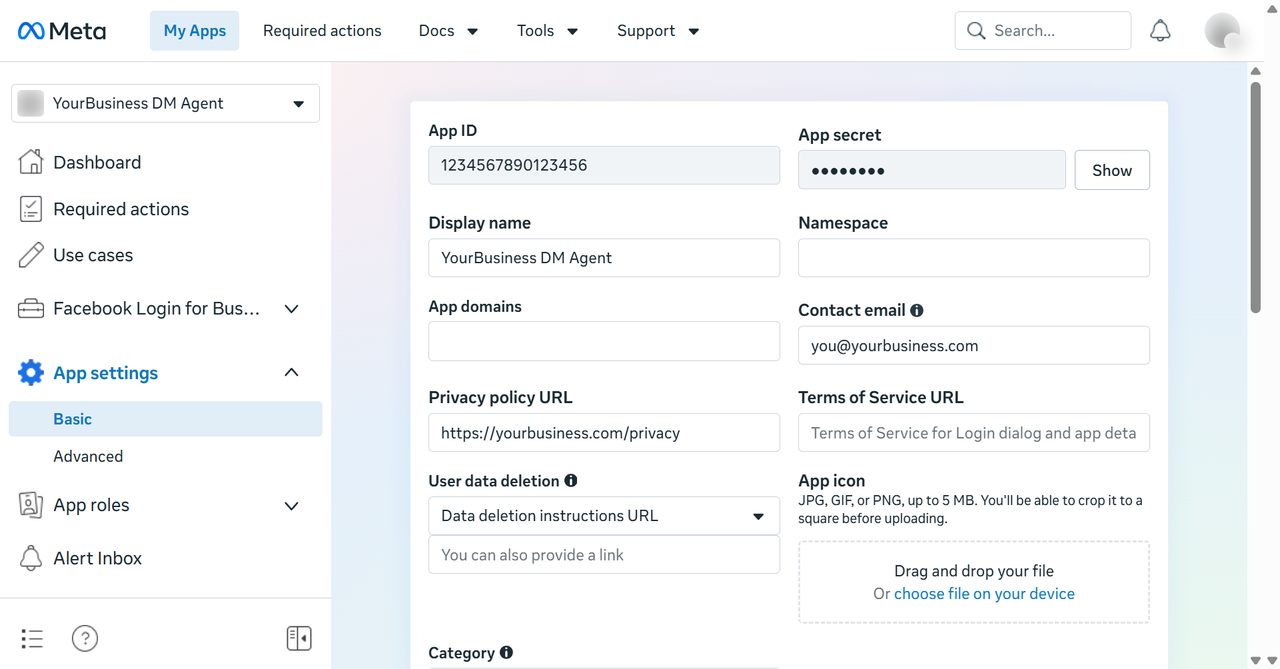Show the App secret
The height and width of the screenshot is (669, 1280).
pos(1112,170)
